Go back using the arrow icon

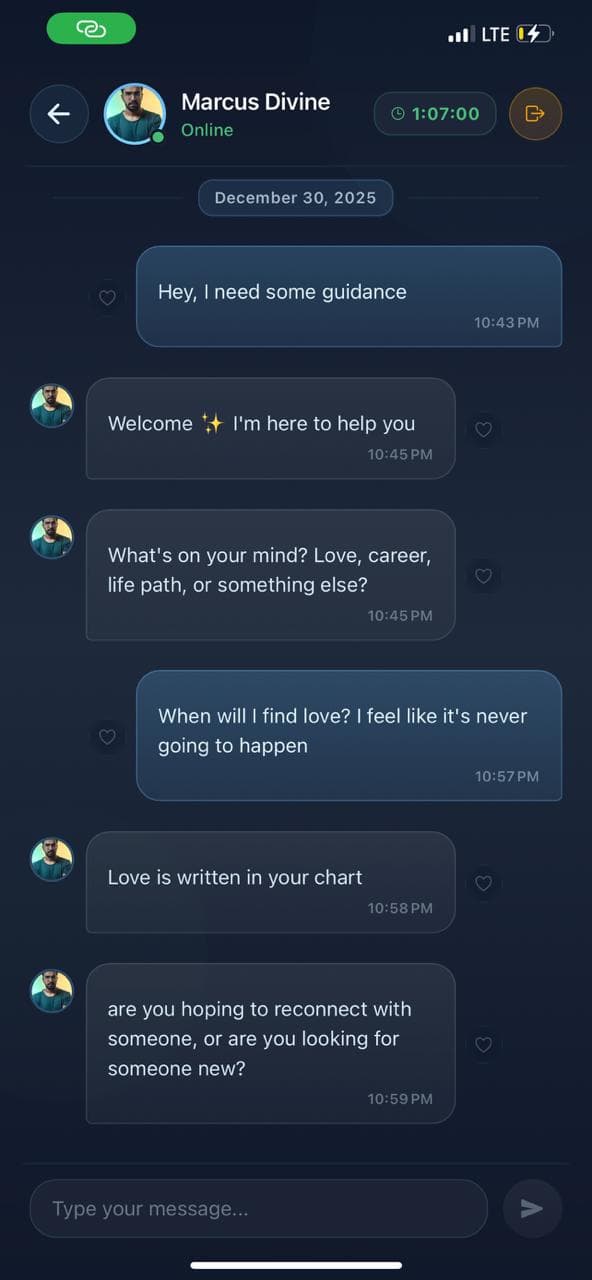[x=58, y=113]
